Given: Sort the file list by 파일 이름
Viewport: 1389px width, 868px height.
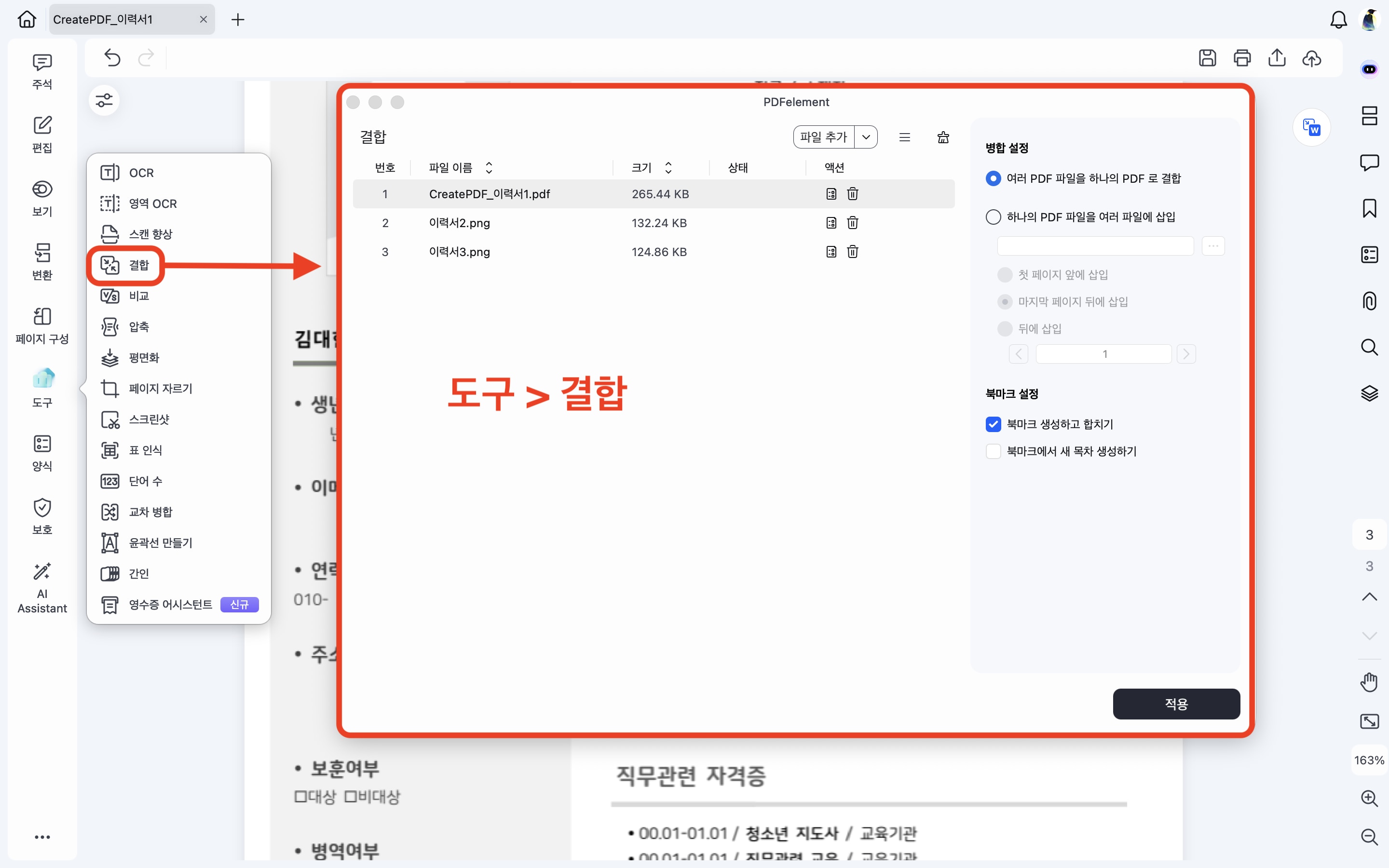Looking at the screenshot, I should pos(489,168).
